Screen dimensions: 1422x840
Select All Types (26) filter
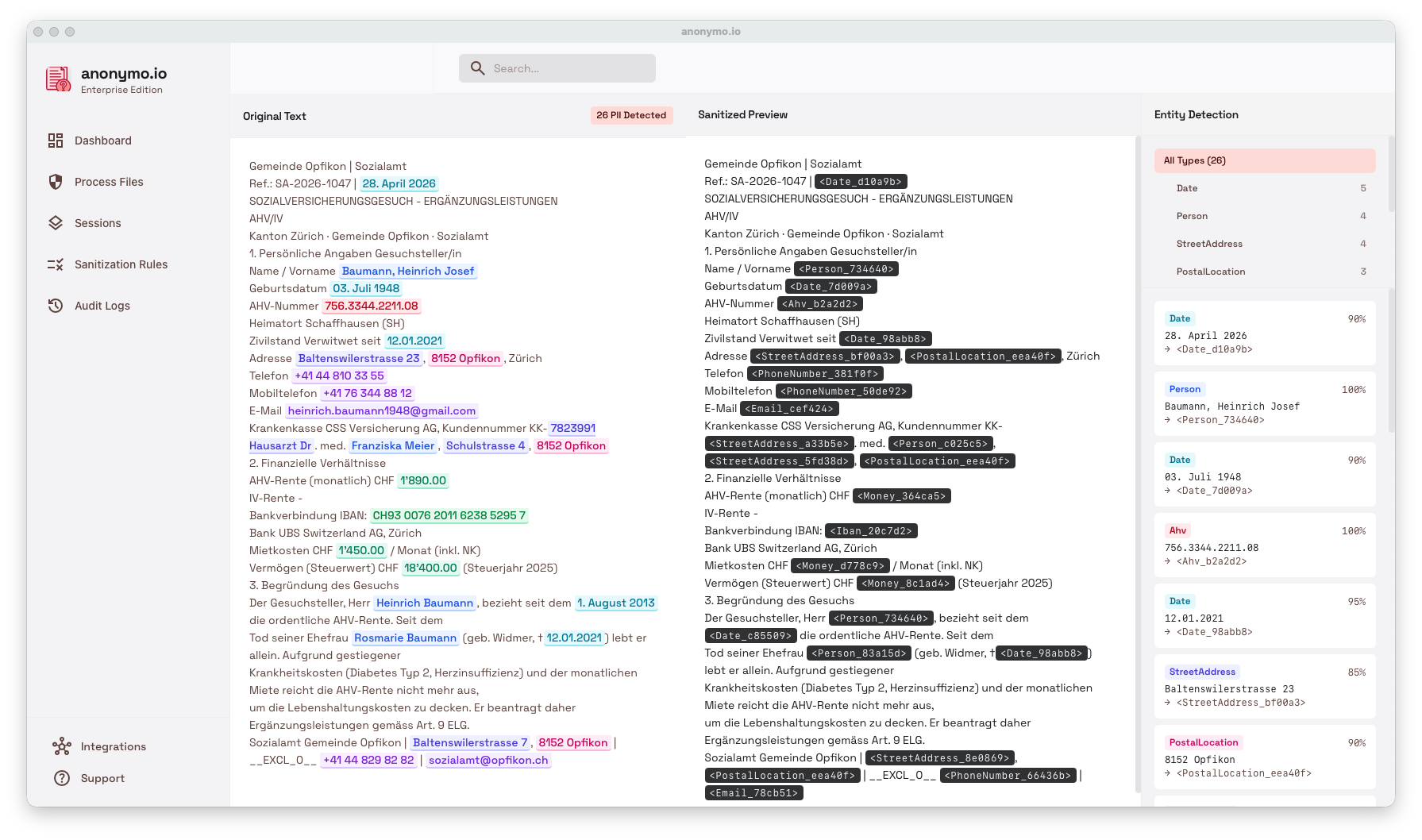[x=1265, y=160]
